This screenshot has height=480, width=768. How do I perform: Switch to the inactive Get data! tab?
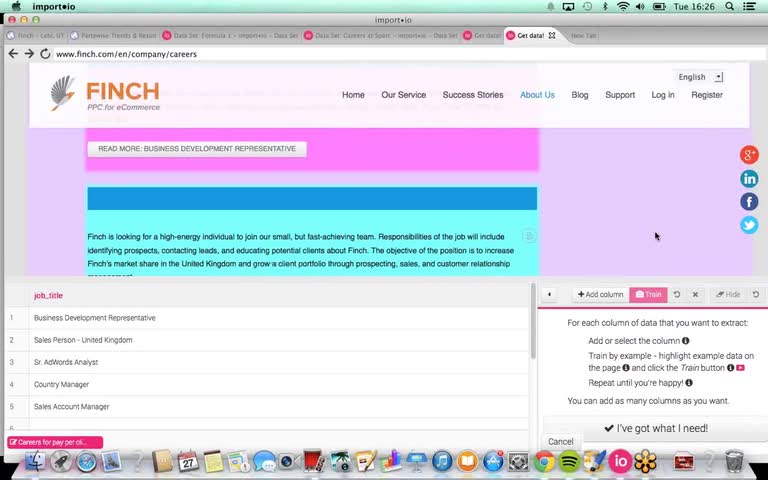click(x=482, y=35)
